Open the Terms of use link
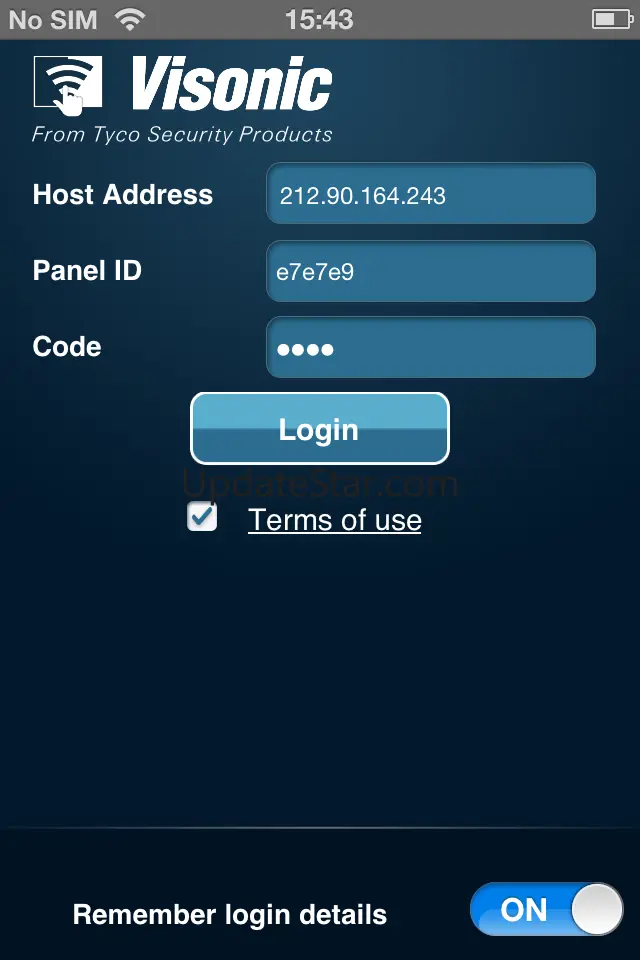The height and width of the screenshot is (960, 640). coord(334,520)
